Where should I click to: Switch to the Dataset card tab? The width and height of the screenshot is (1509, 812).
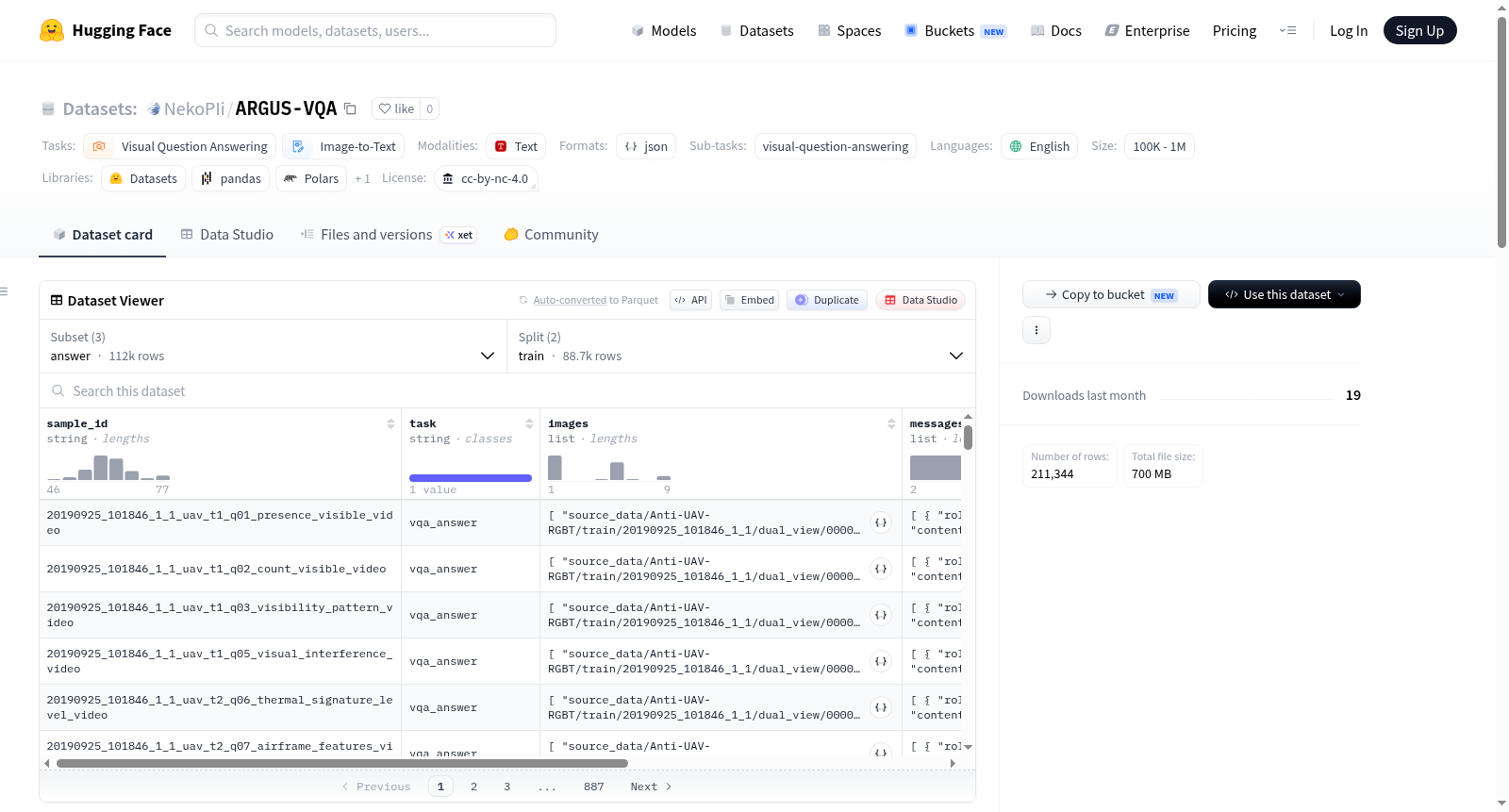pyautogui.click(x=103, y=235)
